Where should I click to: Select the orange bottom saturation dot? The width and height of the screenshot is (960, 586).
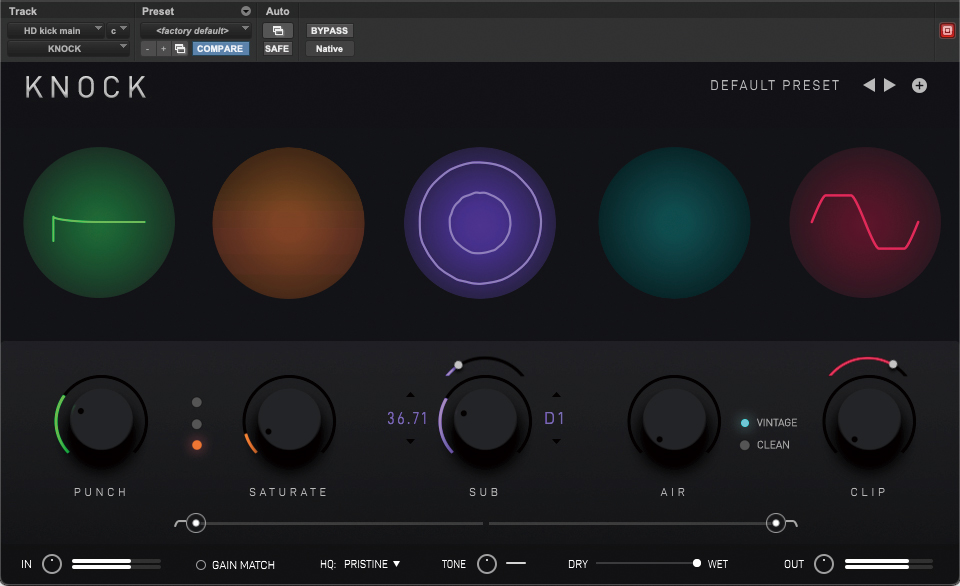pyautogui.click(x=197, y=445)
